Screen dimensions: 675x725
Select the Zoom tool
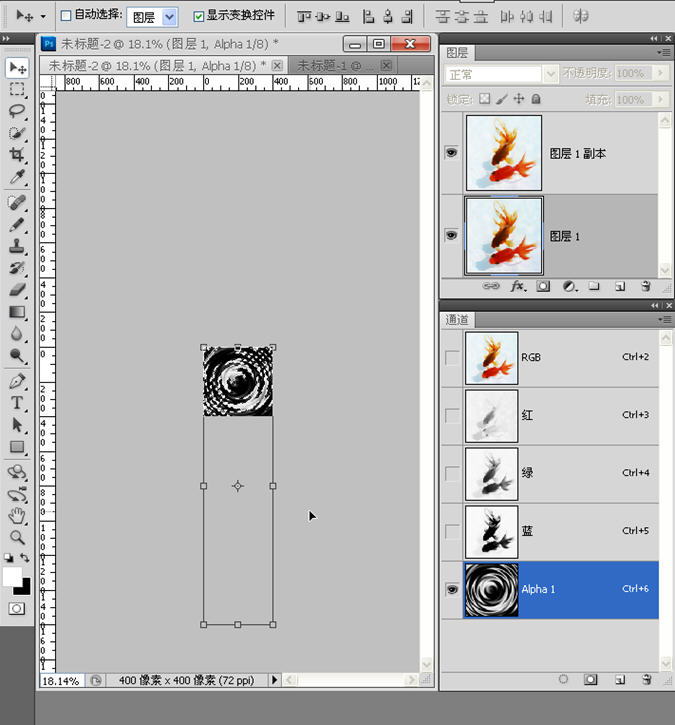tap(17, 537)
